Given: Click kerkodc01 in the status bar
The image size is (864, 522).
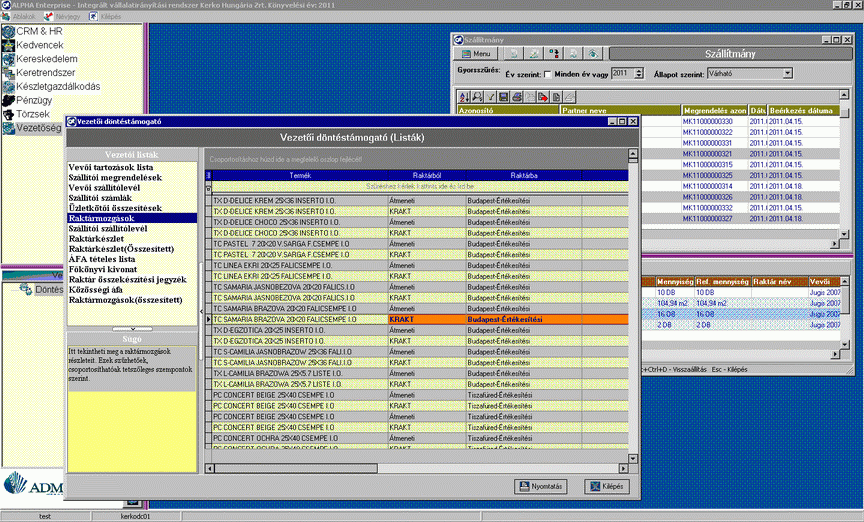Looking at the screenshot, I should (x=136, y=516).
